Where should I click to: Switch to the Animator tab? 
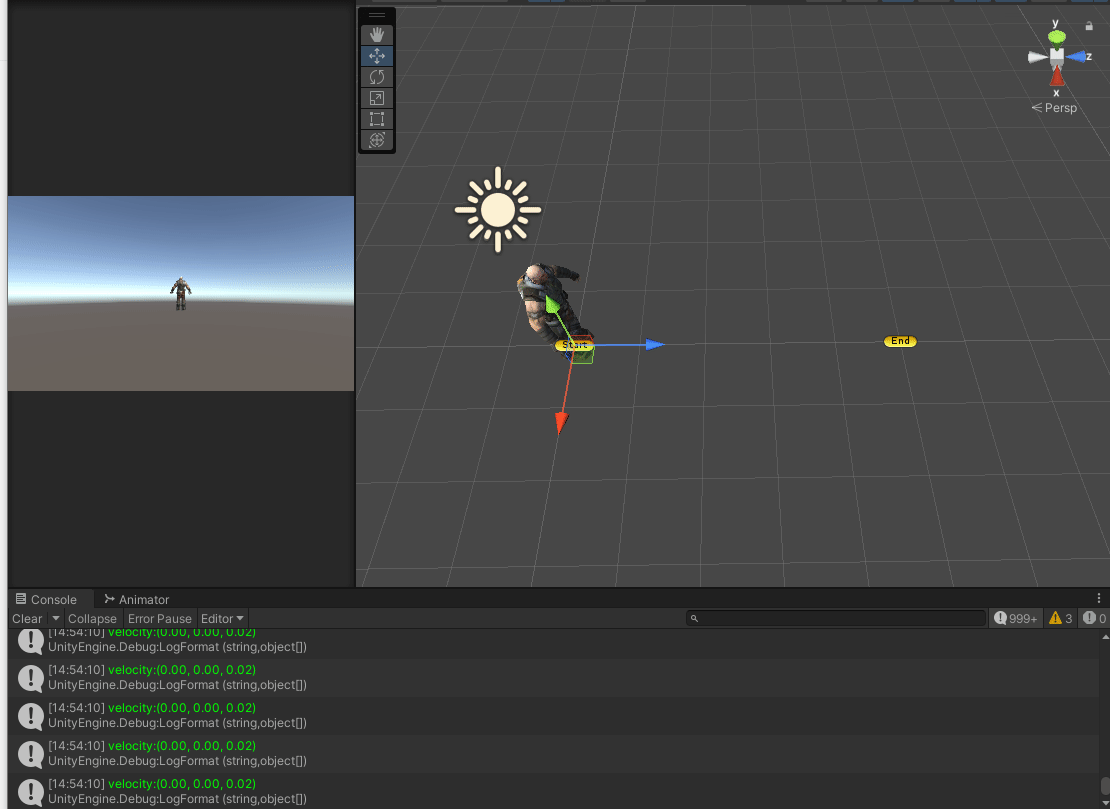(x=137, y=599)
